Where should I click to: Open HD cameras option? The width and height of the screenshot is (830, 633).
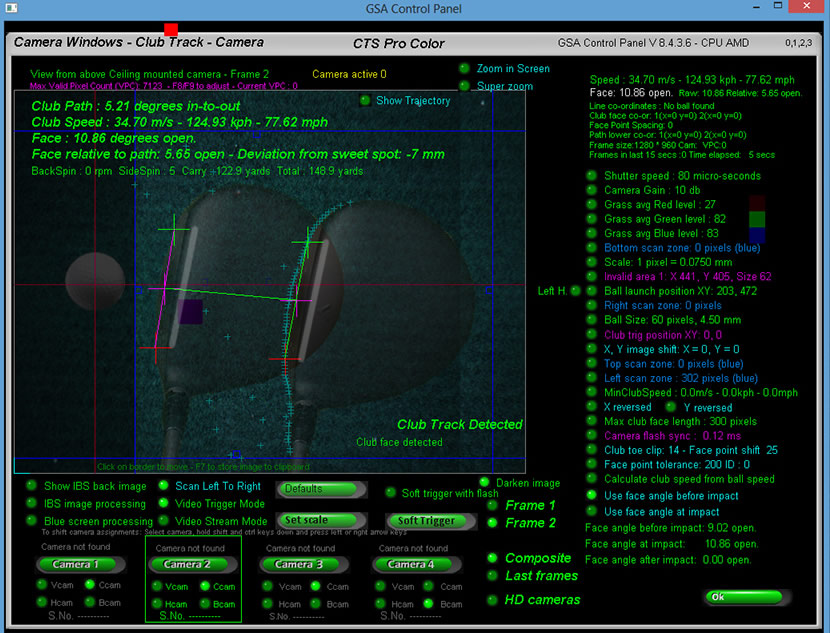[x=492, y=600]
